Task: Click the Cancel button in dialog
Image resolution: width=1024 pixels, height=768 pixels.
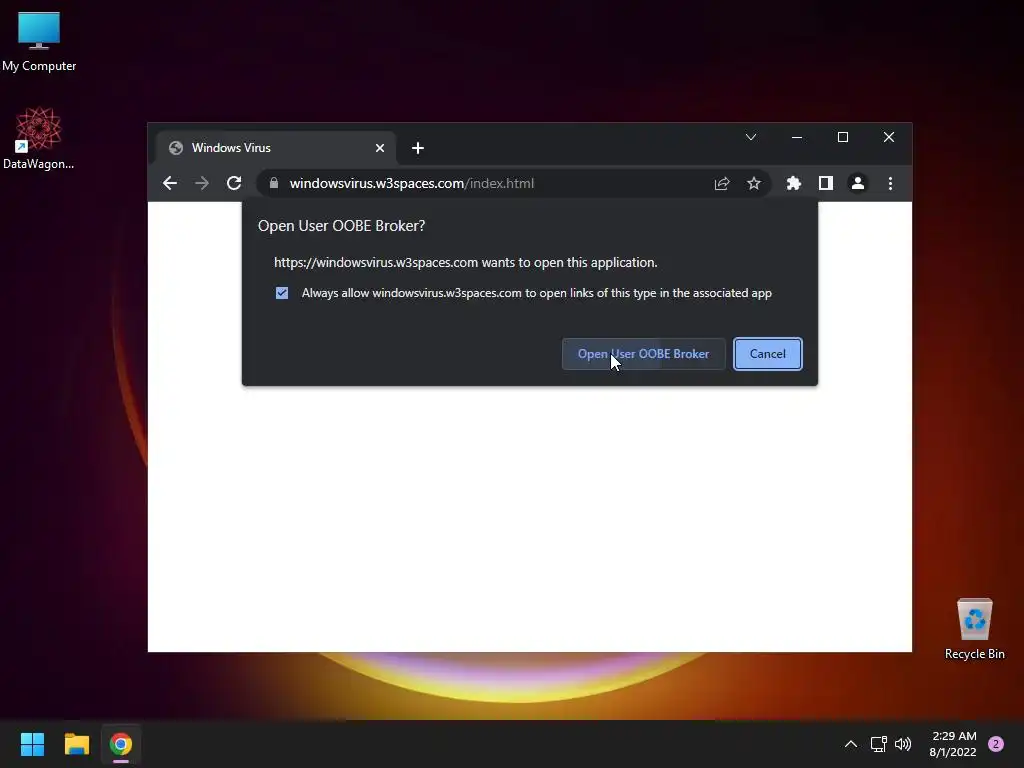Action: tap(767, 354)
